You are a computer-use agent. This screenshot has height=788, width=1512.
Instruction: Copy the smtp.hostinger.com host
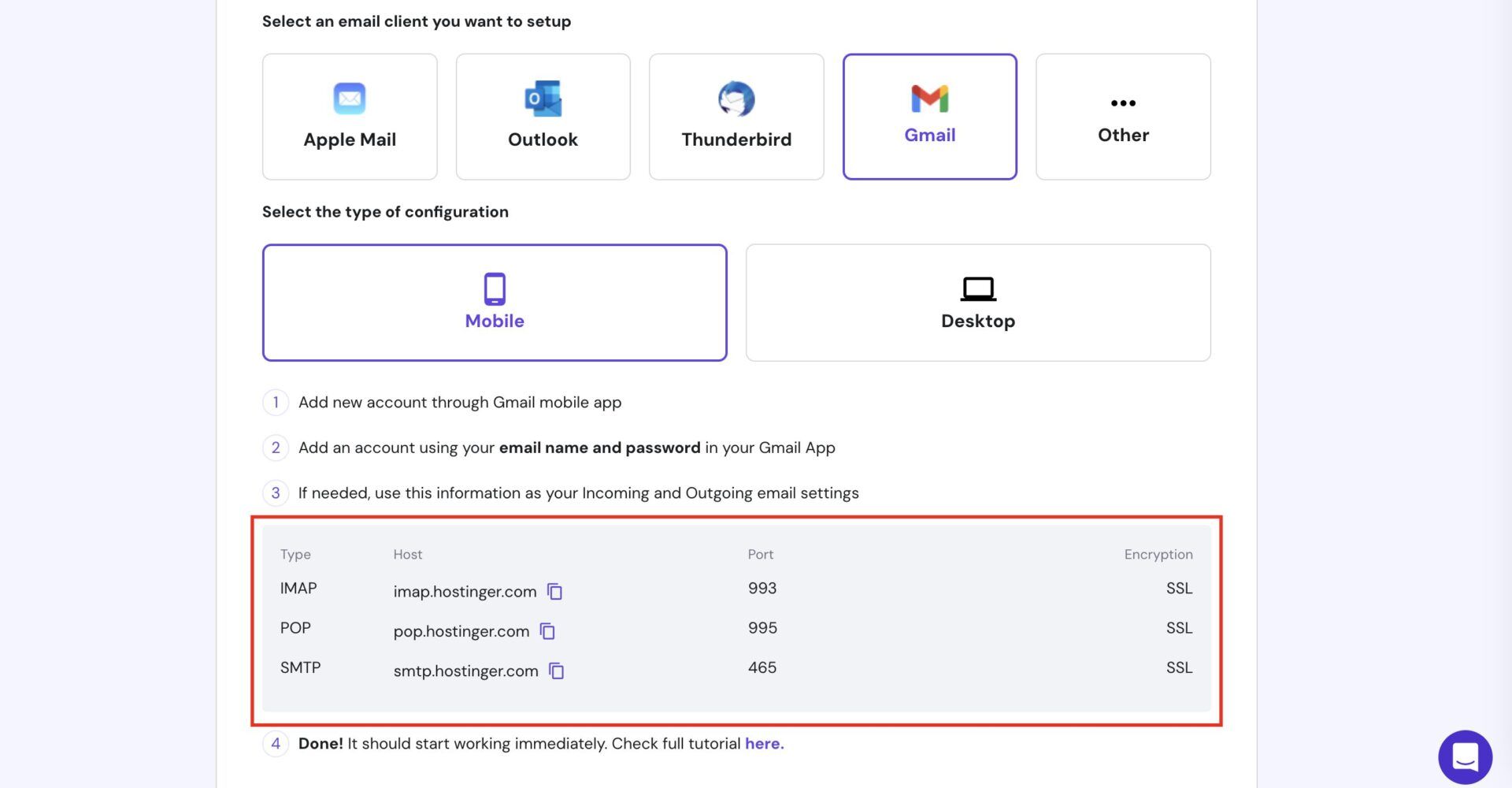tap(556, 671)
